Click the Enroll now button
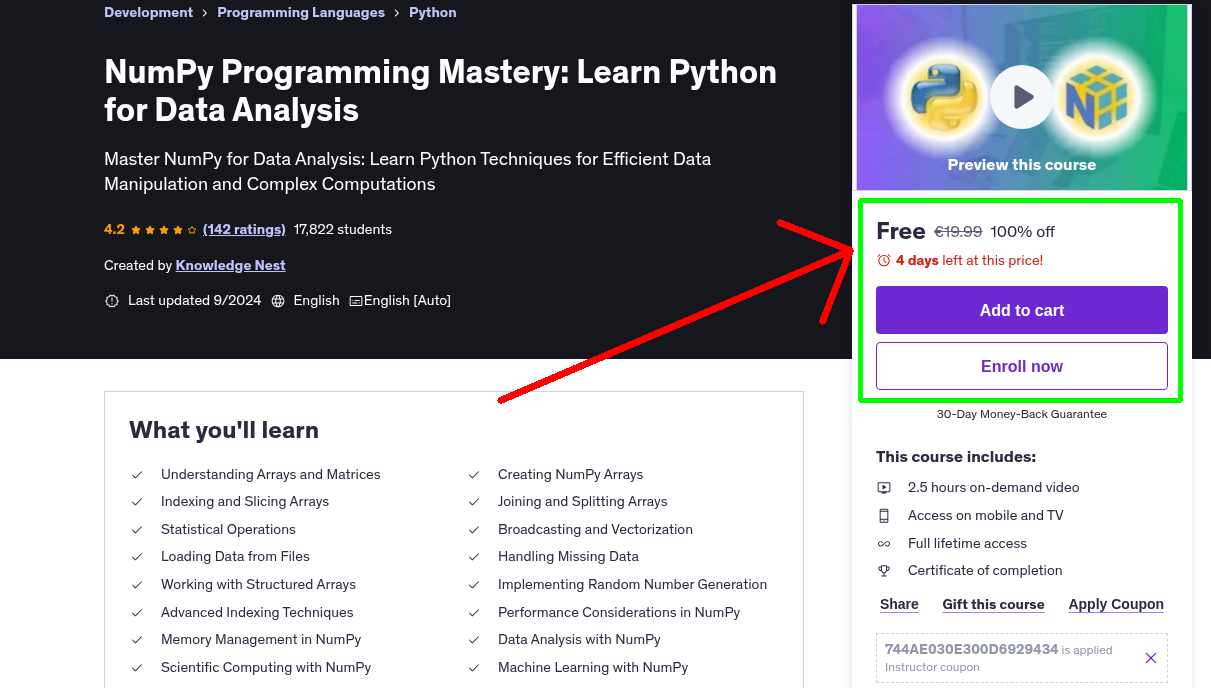This screenshot has height=688, width=1211. click(x=1022, y=366)
